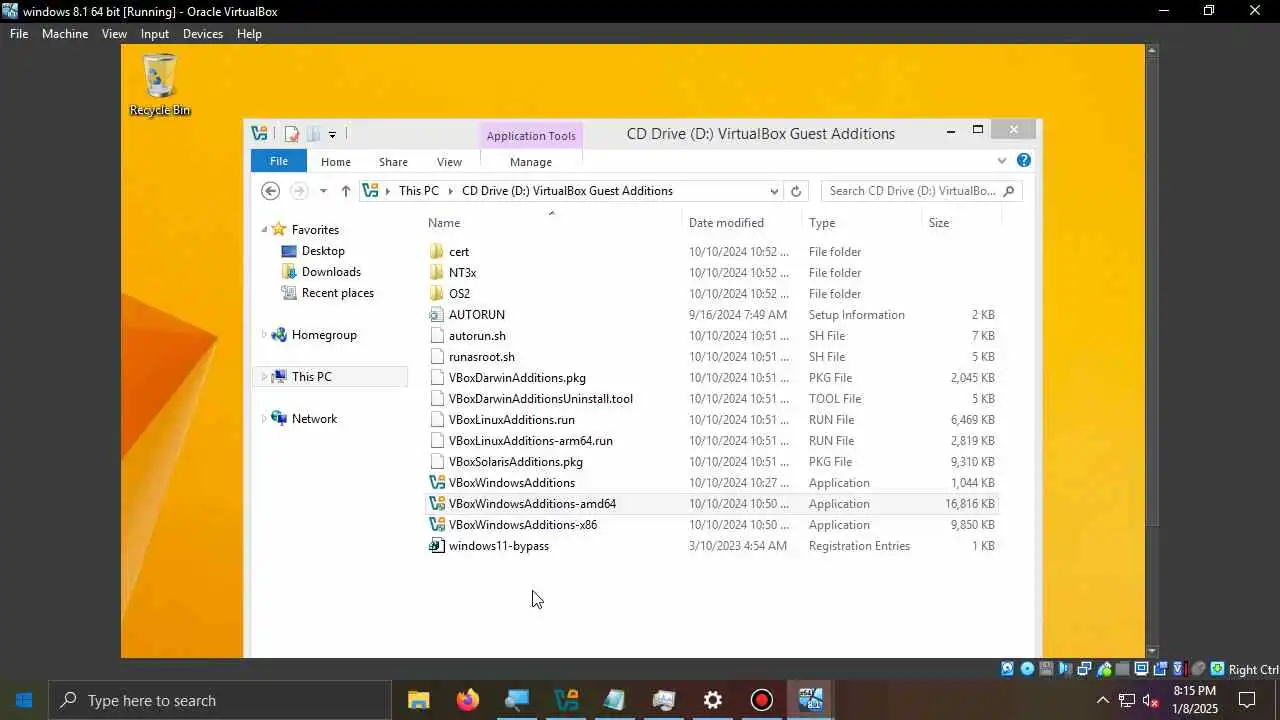Click the AUTORUN setup information file icon
1280x720 pixels.
[x=436, y=315]
